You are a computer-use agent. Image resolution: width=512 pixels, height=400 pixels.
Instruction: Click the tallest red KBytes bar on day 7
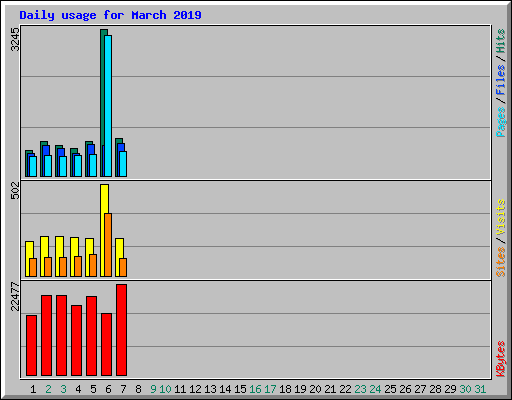pos(121,330)
